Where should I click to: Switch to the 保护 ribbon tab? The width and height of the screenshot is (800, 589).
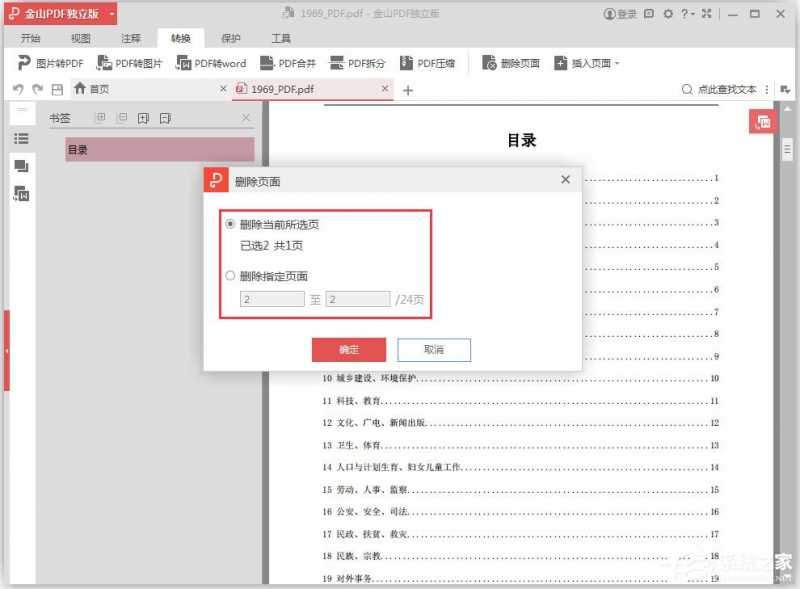[x=230, y=37]
